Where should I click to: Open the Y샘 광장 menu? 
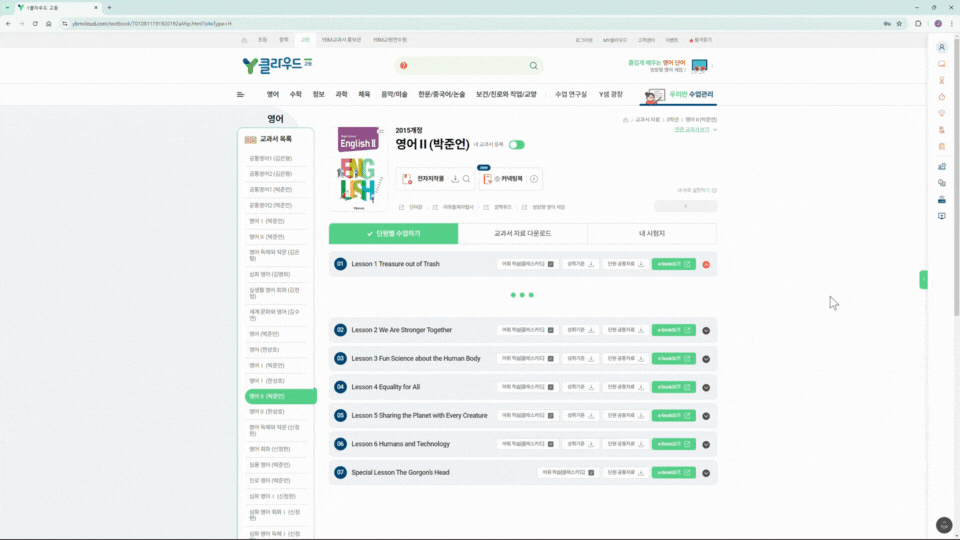coord(610,94)
